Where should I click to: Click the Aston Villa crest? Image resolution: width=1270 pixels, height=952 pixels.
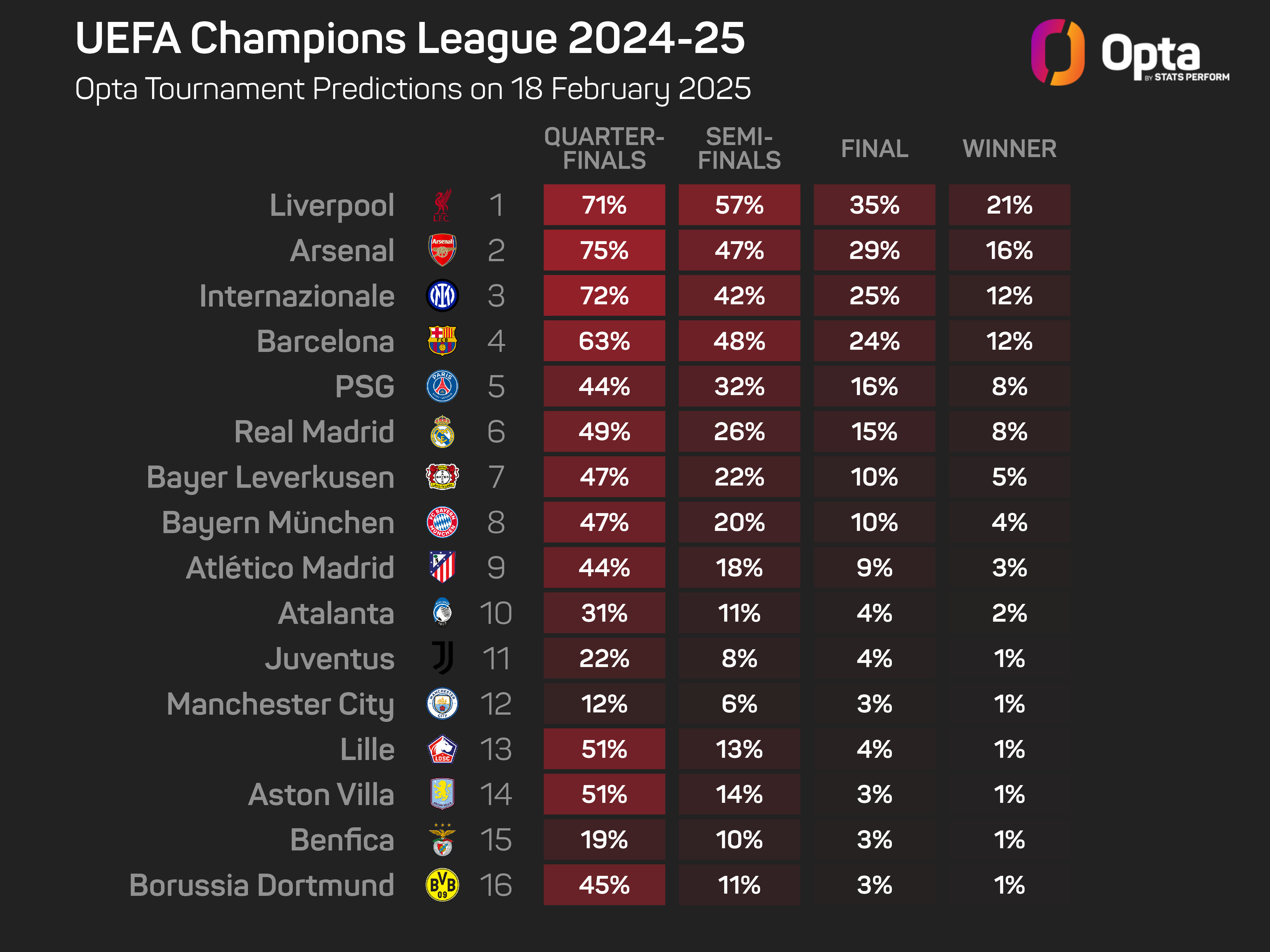tap(442, 794)
